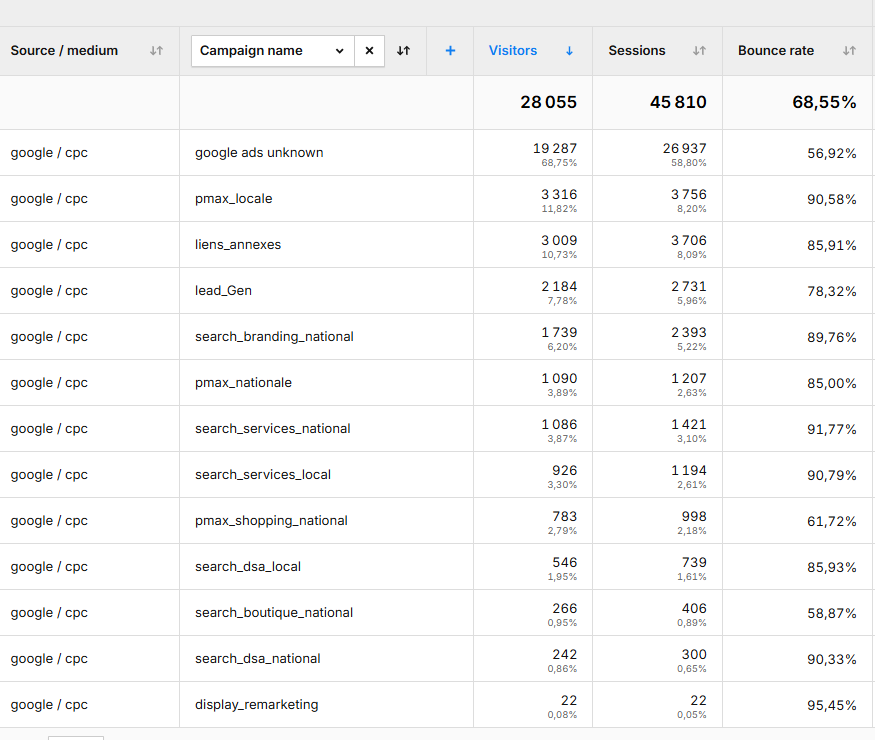The height and width of the screenshot is (740, 875).
Task: Click the search_dsa_local campaign name
Action: point(248,567)
